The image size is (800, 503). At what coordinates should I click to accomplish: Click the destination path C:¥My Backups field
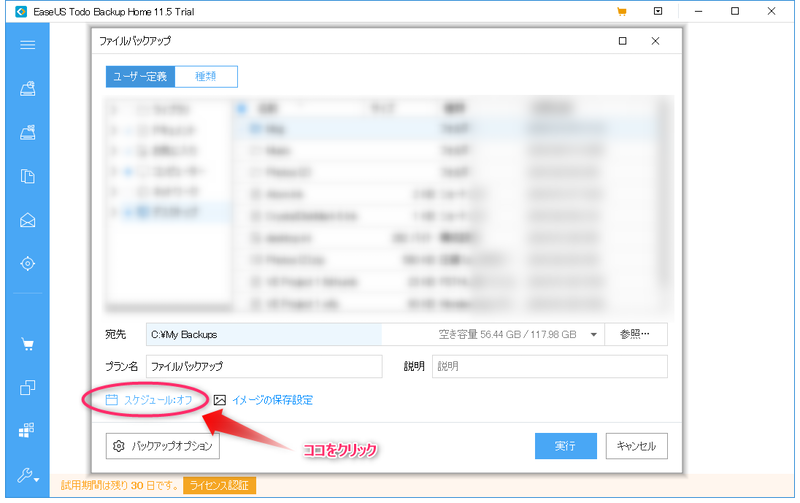pyautogui.click(x=375, y=335)
